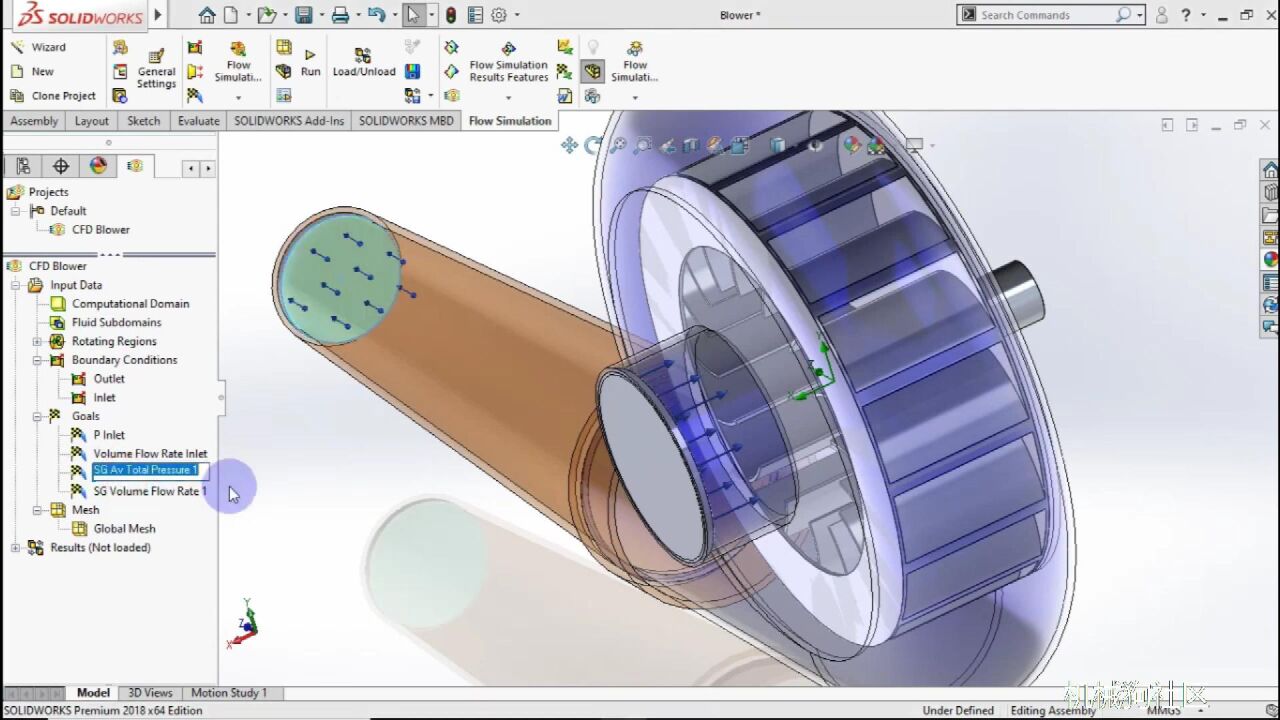Click Load/Unload results
Screen dimensions: 1280x720
click(x=364, y=62)
